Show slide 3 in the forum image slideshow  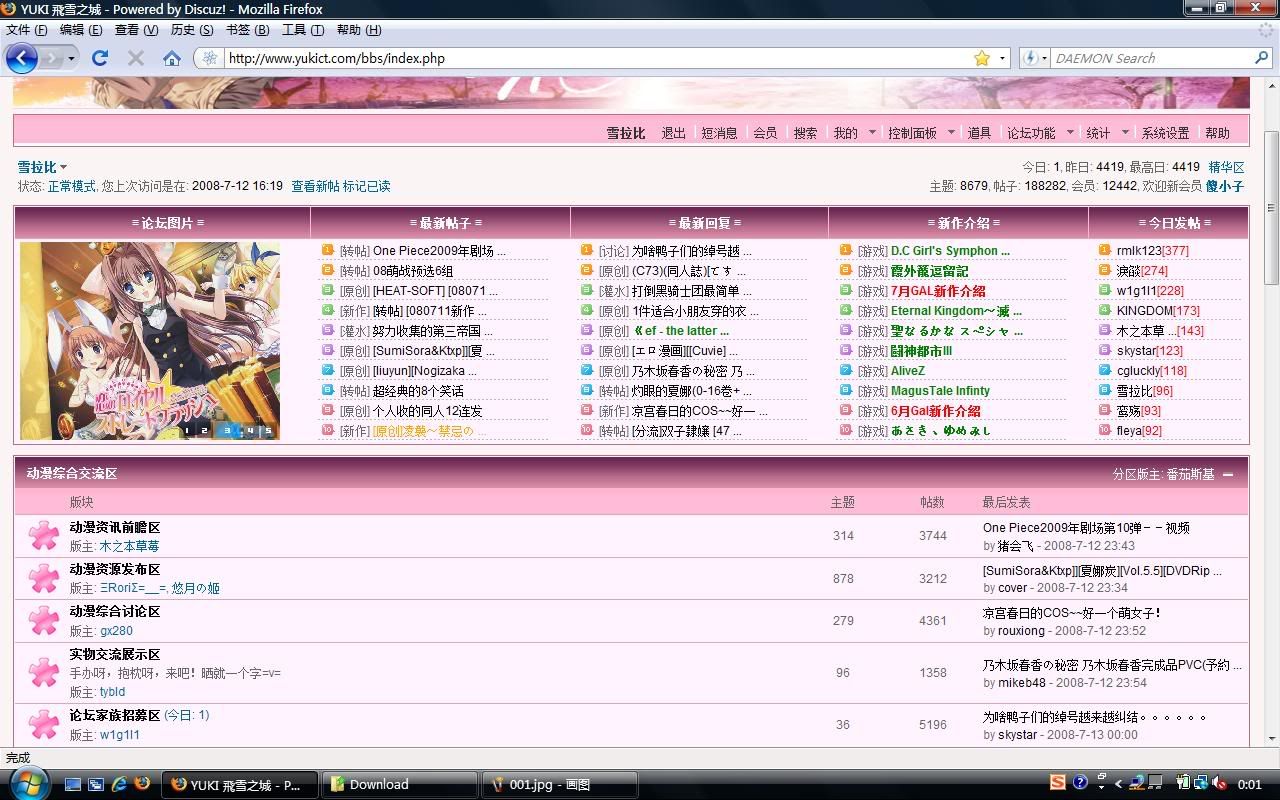(x=228, y=430)
